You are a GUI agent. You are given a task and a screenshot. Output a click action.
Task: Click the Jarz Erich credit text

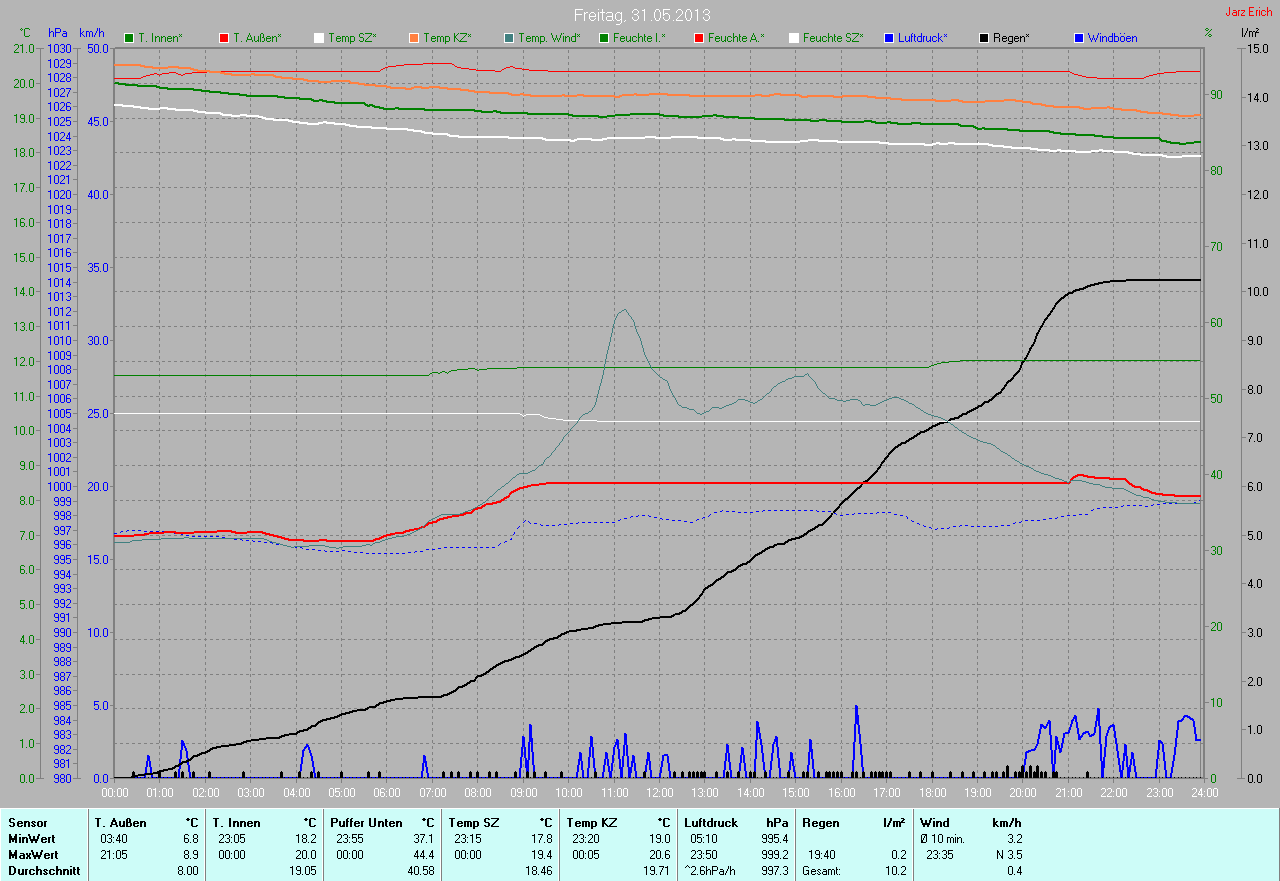[x=1249, y=12]
